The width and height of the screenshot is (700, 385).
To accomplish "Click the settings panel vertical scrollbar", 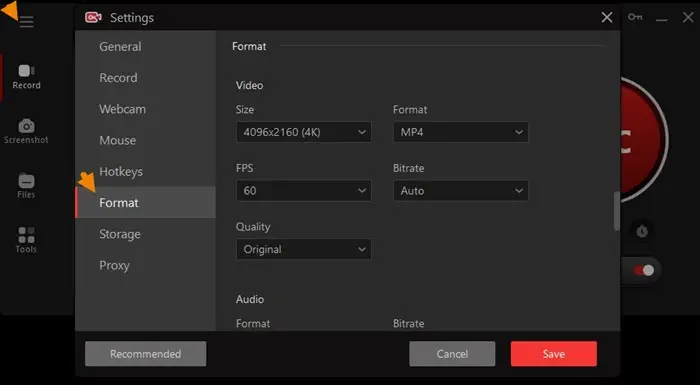I will pyautogui.click(x=617, y=211).
